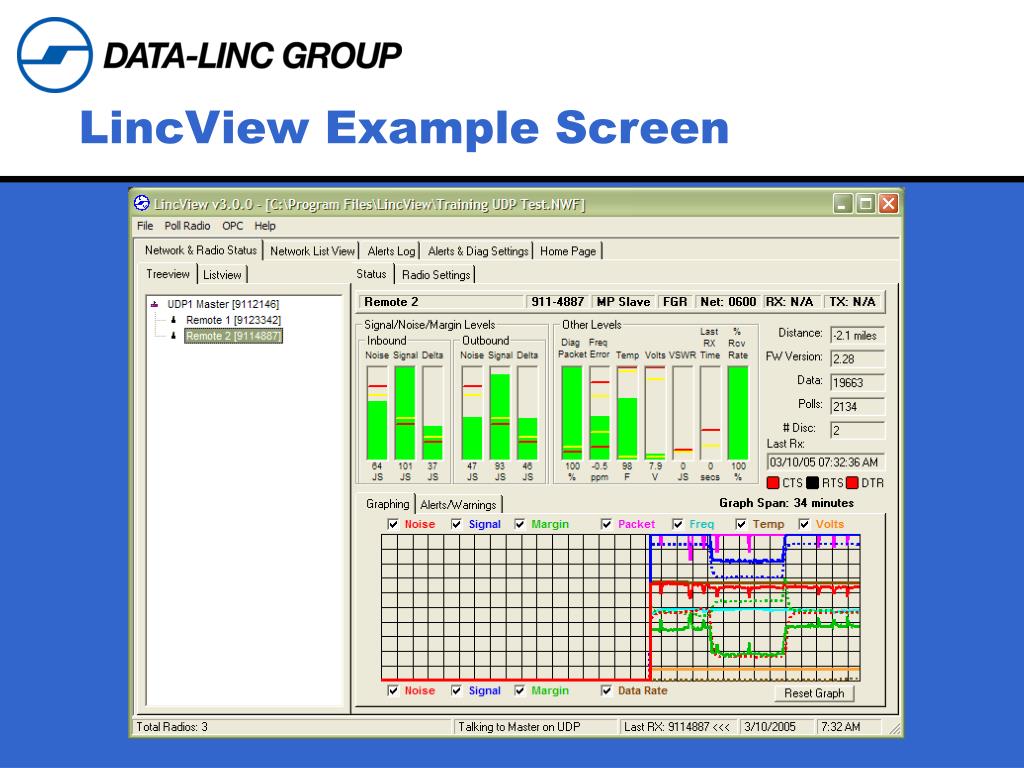Click the Remote 1 radio node icon

[x=173, y=320]
